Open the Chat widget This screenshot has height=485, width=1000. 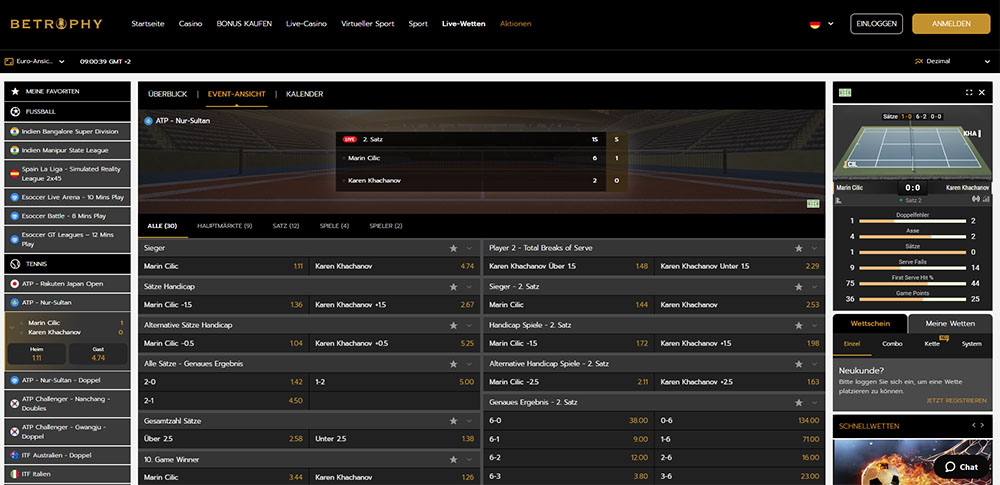tap(962, 466)
